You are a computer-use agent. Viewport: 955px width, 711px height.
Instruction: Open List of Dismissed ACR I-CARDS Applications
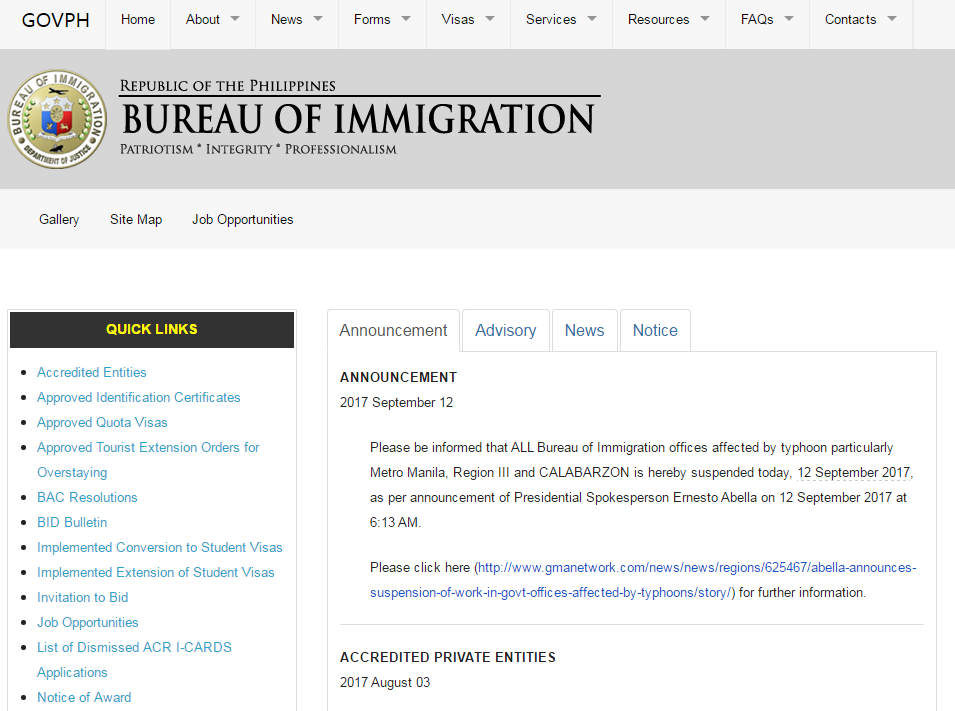point(134,659)
